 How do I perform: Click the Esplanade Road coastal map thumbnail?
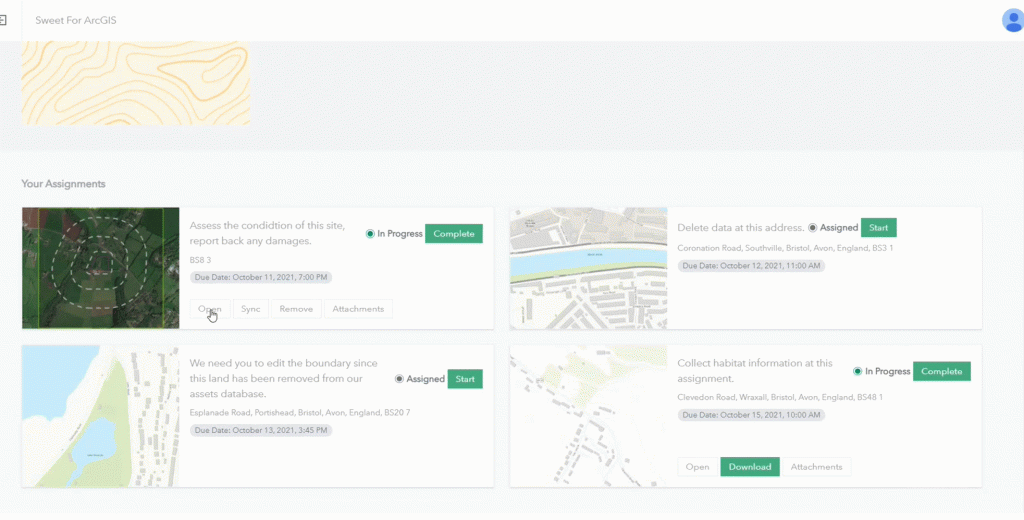tap(101, 416)
